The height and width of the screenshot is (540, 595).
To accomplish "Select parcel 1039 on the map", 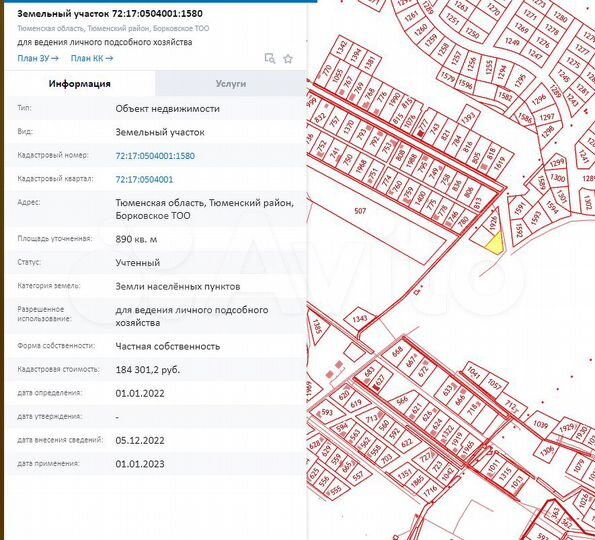I will click(540, 423).
